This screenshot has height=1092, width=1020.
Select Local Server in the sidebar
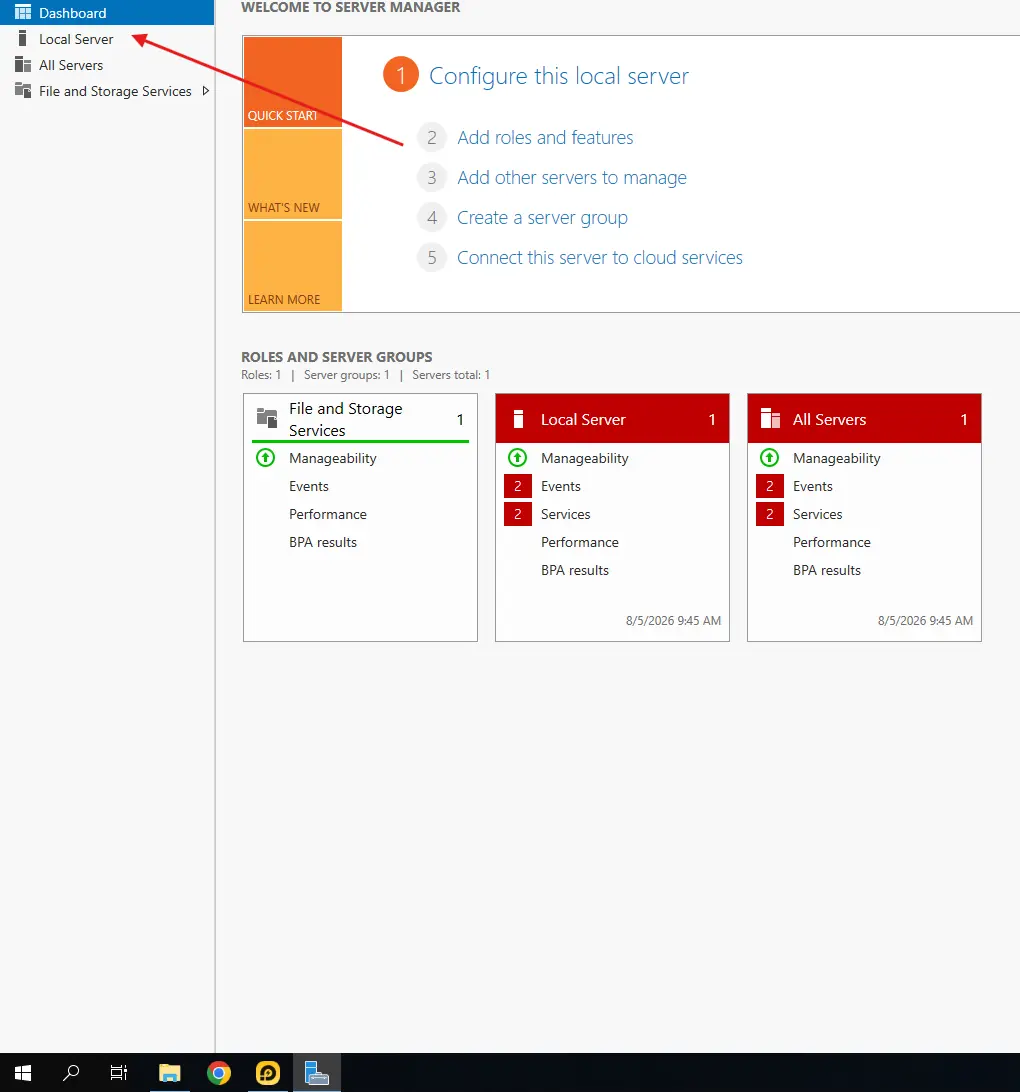click(x=107, y=39)
